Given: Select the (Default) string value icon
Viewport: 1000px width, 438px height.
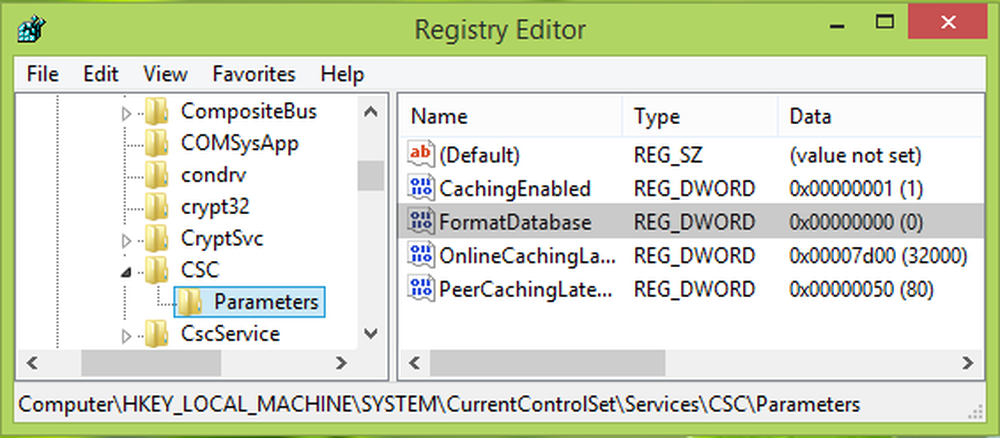Looking at the screenshot, I should [x=421, y=154].
